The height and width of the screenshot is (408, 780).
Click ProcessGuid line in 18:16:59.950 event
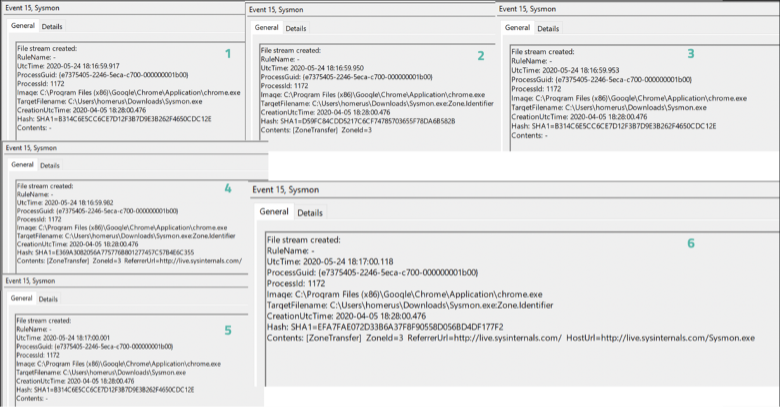pos(347,77)
